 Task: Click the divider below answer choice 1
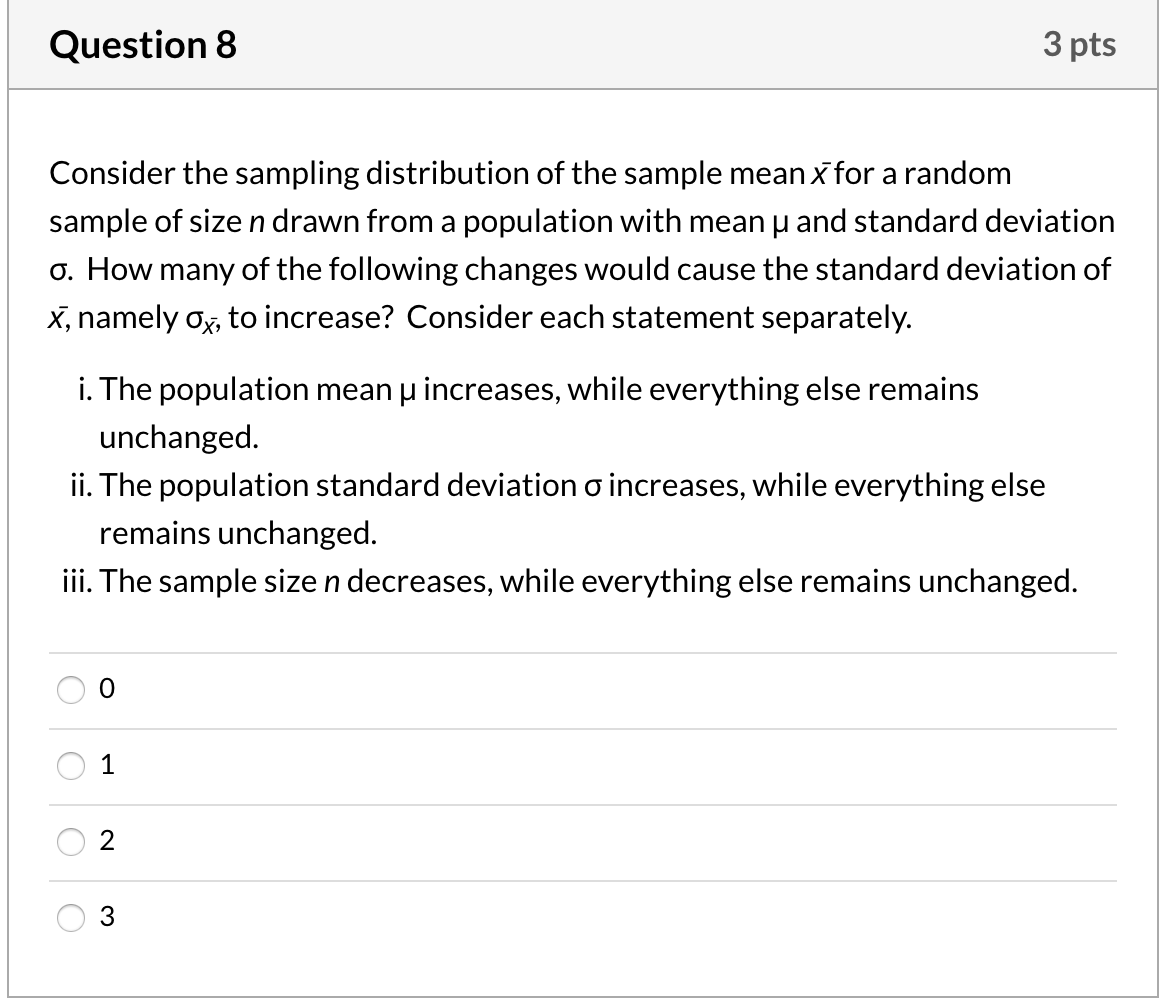click(580, 804)
